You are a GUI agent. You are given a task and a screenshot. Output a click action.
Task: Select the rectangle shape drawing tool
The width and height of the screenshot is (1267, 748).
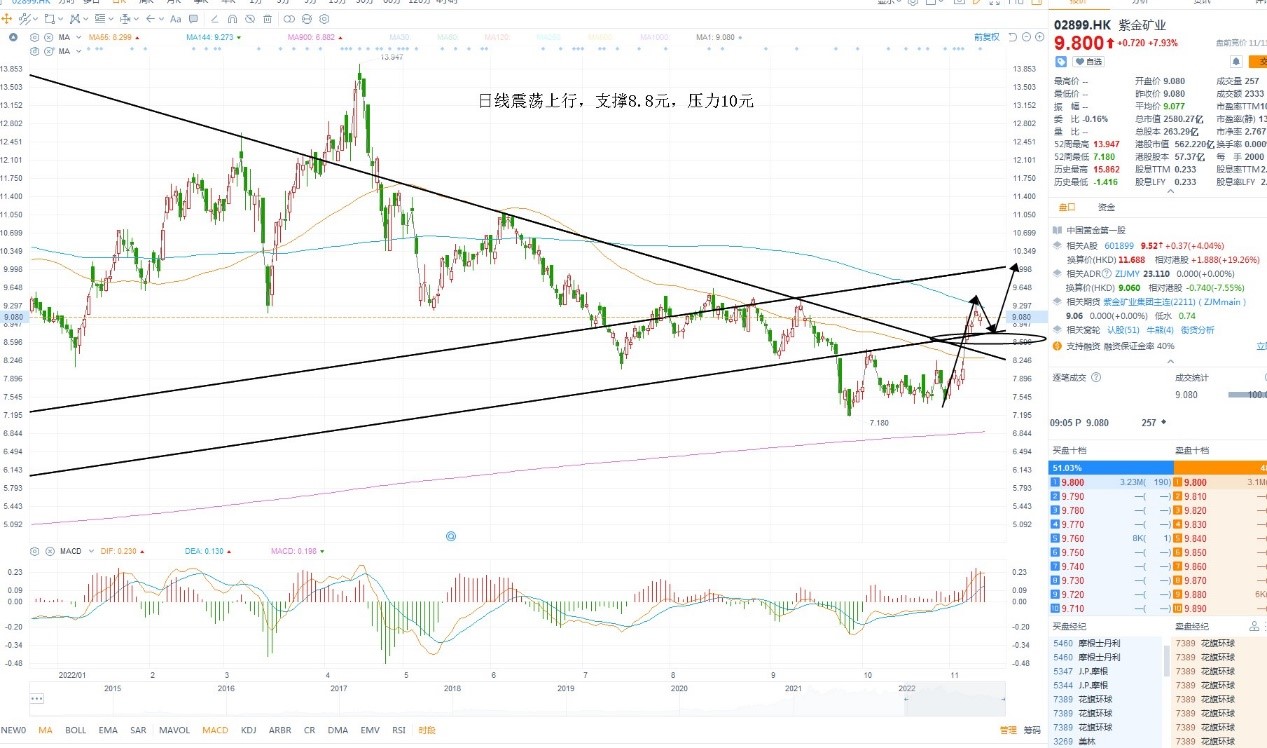pos(50,19)
